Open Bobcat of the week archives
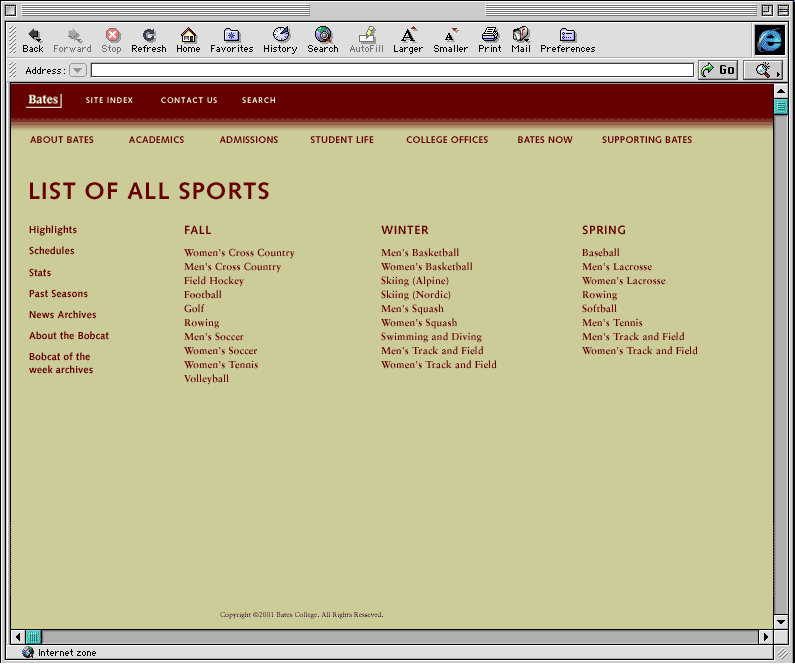The image size is (795, 664). tap(61, 363)
